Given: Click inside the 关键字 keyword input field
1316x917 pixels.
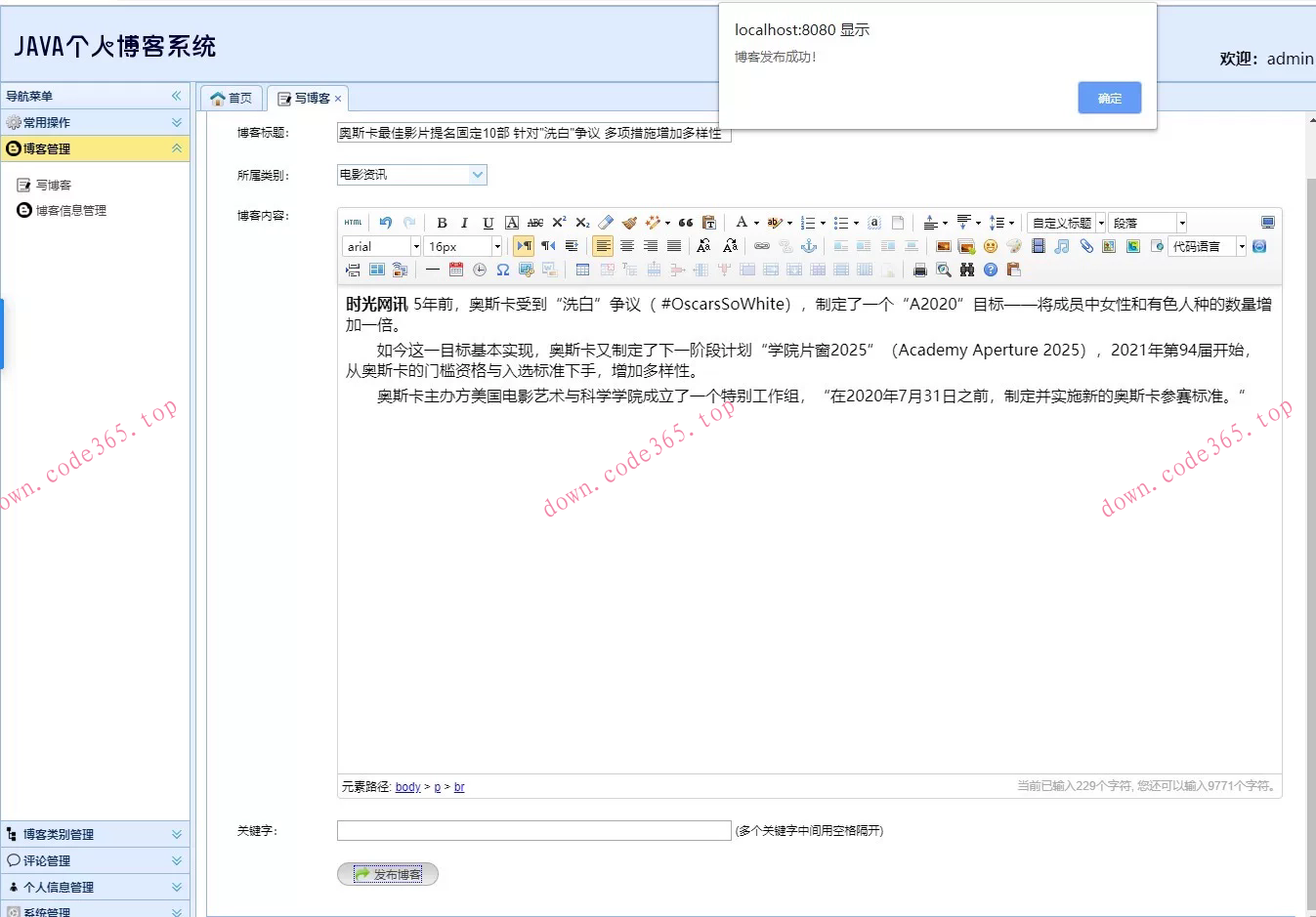Looking at the screenshot, I should [x=533, y=831].
